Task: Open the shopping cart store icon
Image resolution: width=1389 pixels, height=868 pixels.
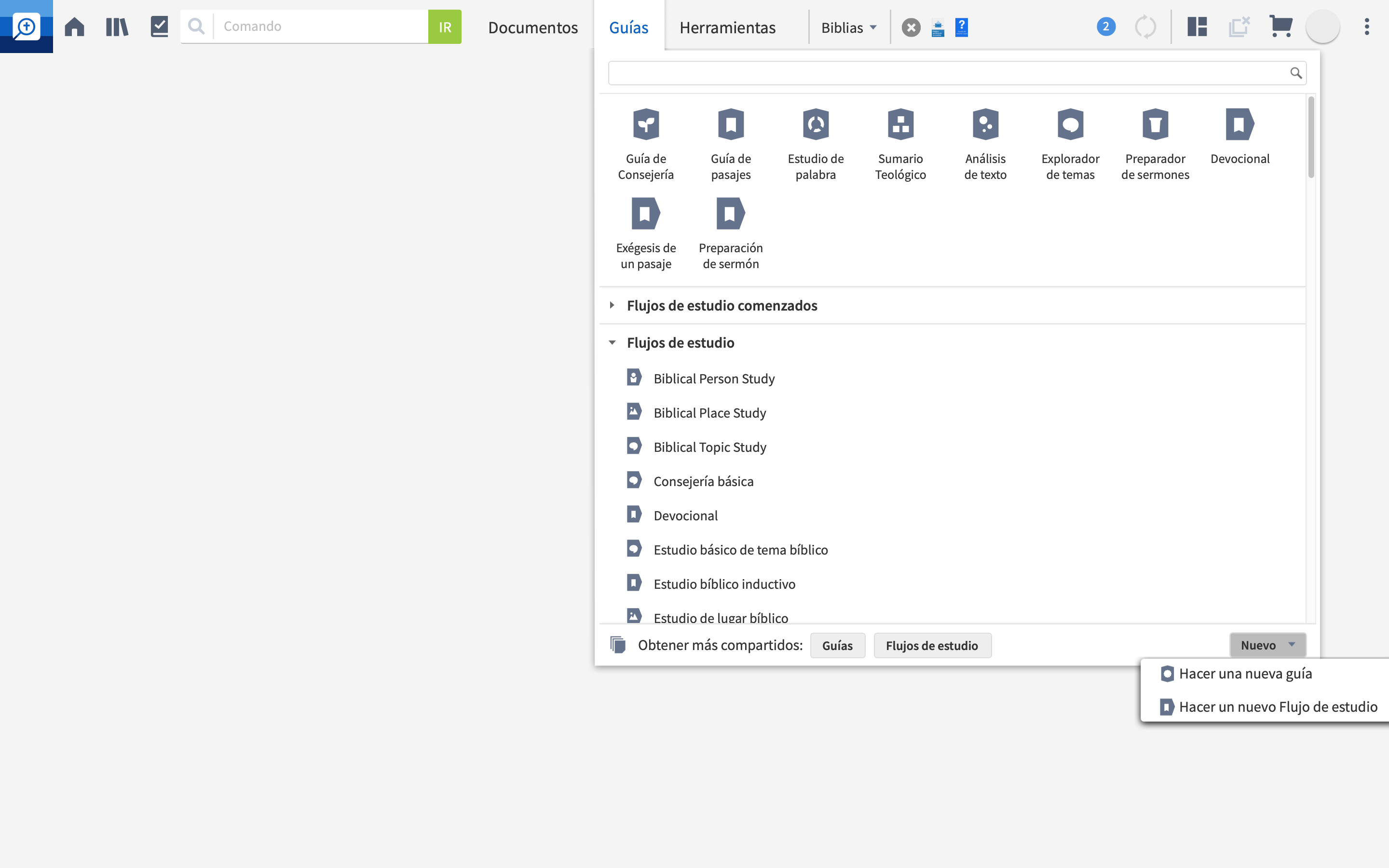Action: (1280, 27)
